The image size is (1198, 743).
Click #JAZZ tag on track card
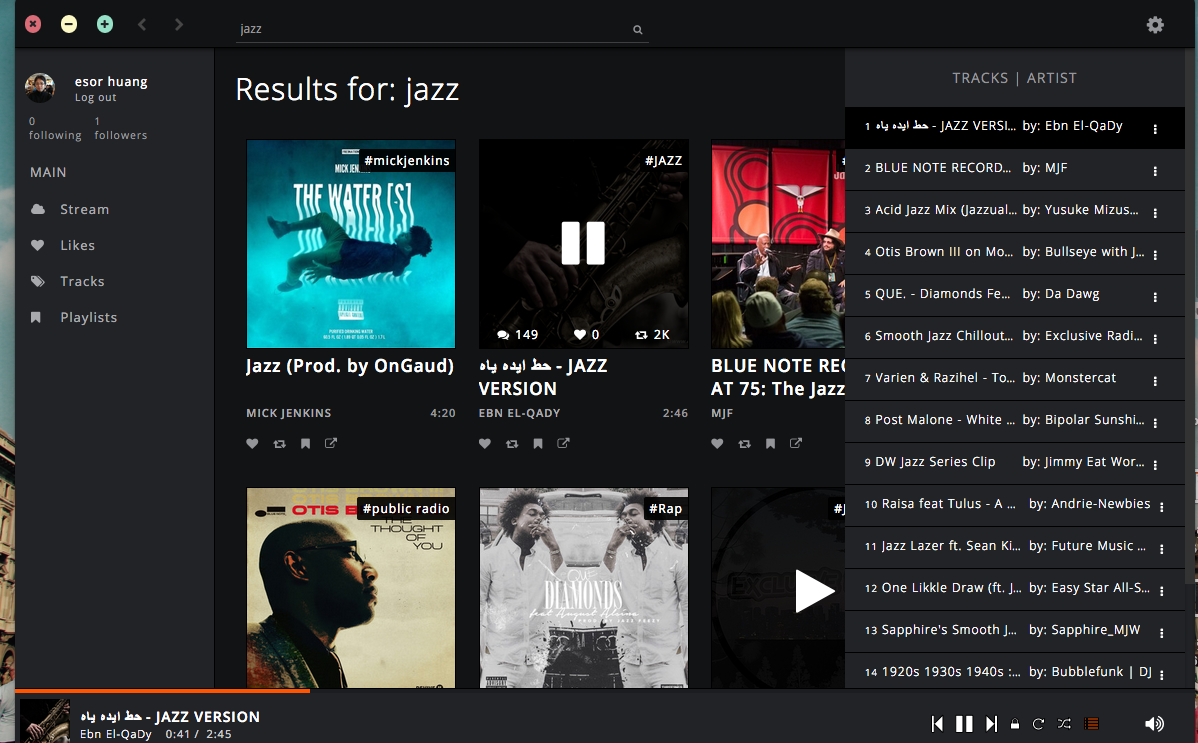click(x=663, y=161)
